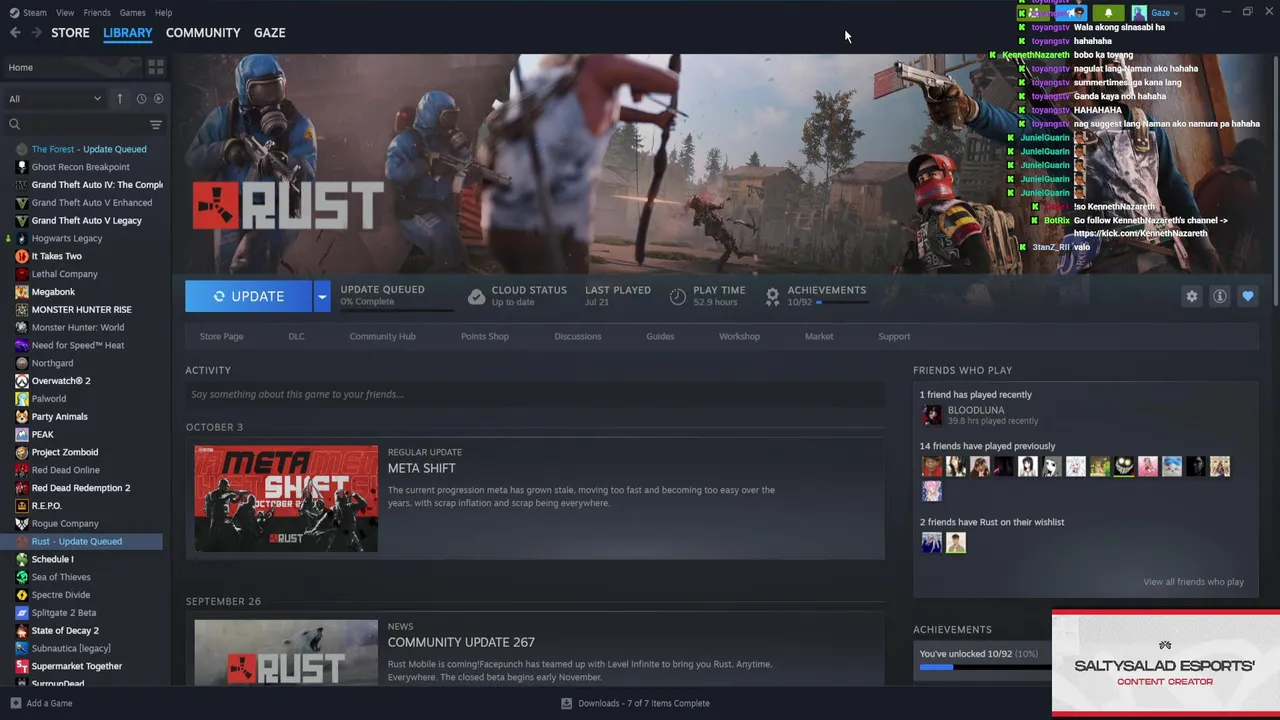Select Party Animals game icon
The width and height of the screenshot is (1280, 720).
coord(22,417)
